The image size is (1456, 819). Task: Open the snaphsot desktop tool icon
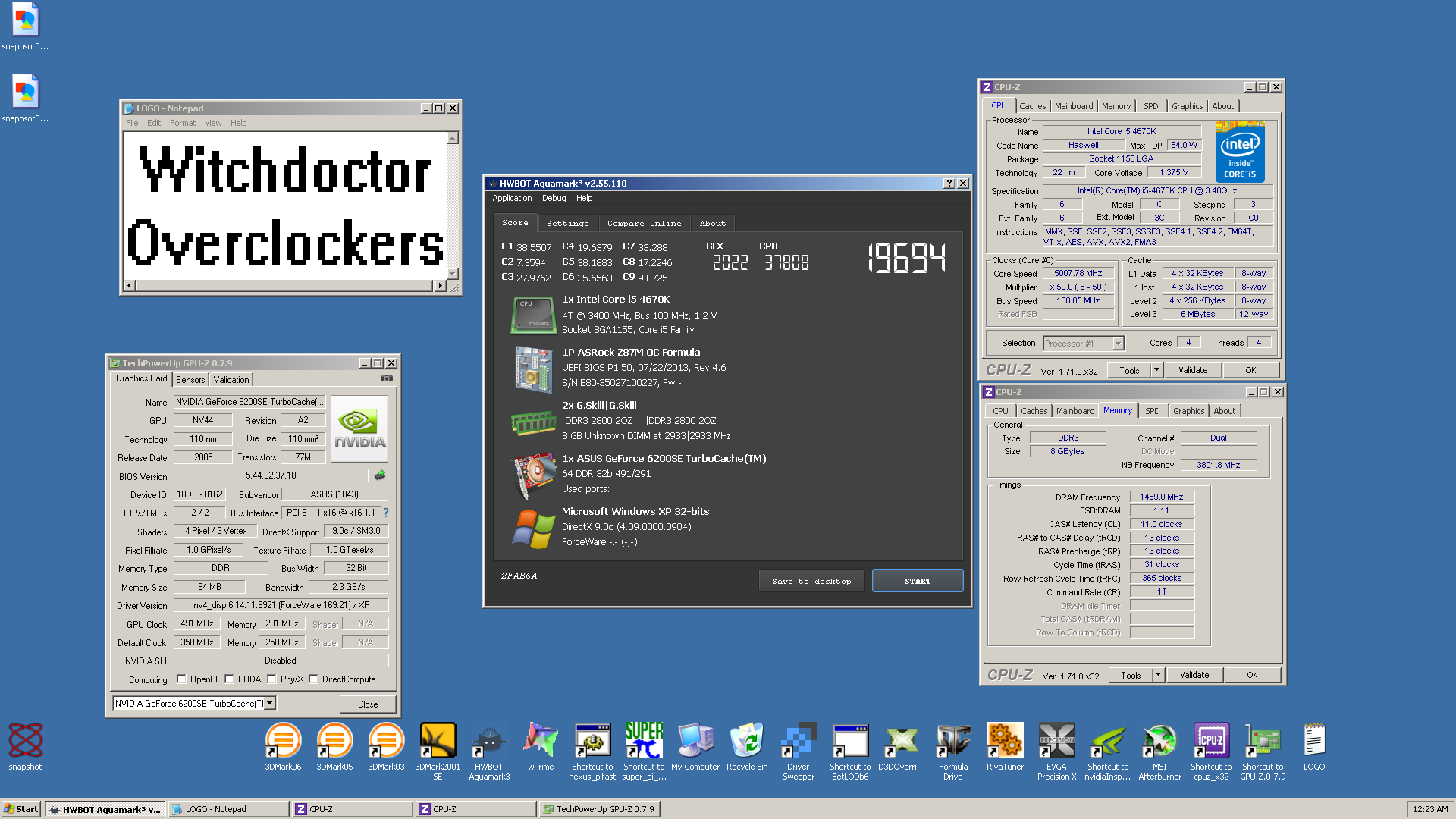[25, 747]
